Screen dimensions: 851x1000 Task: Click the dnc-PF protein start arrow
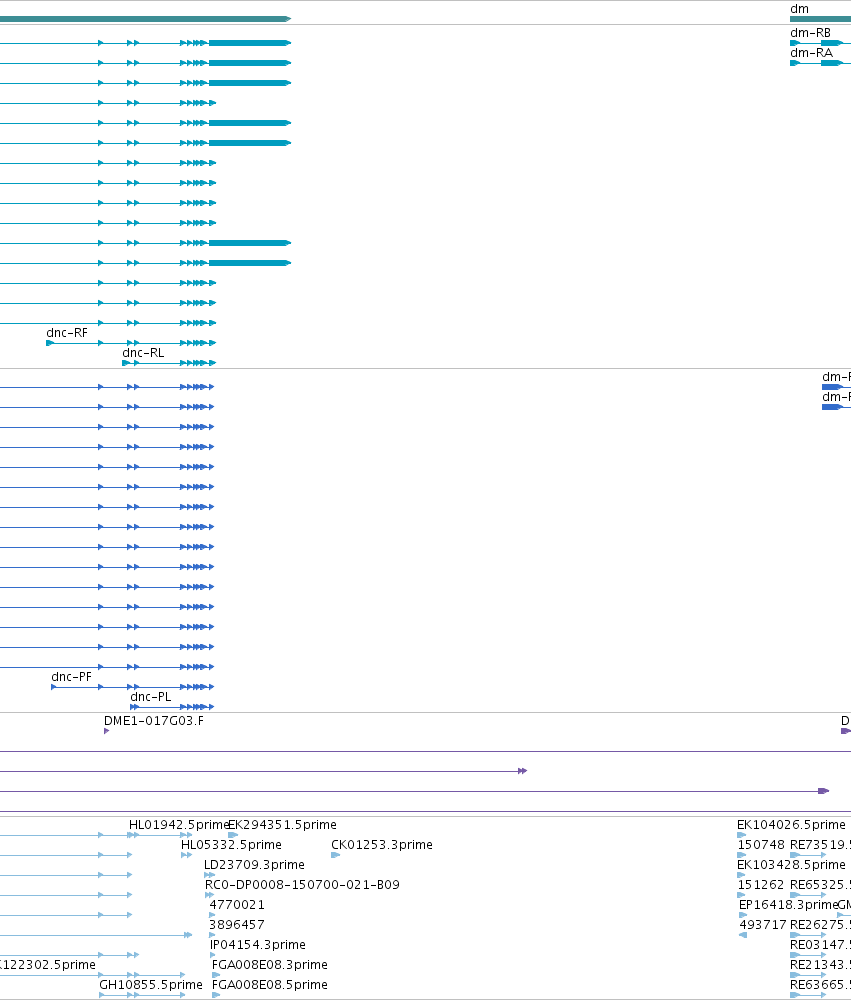(x=54, y=687)
